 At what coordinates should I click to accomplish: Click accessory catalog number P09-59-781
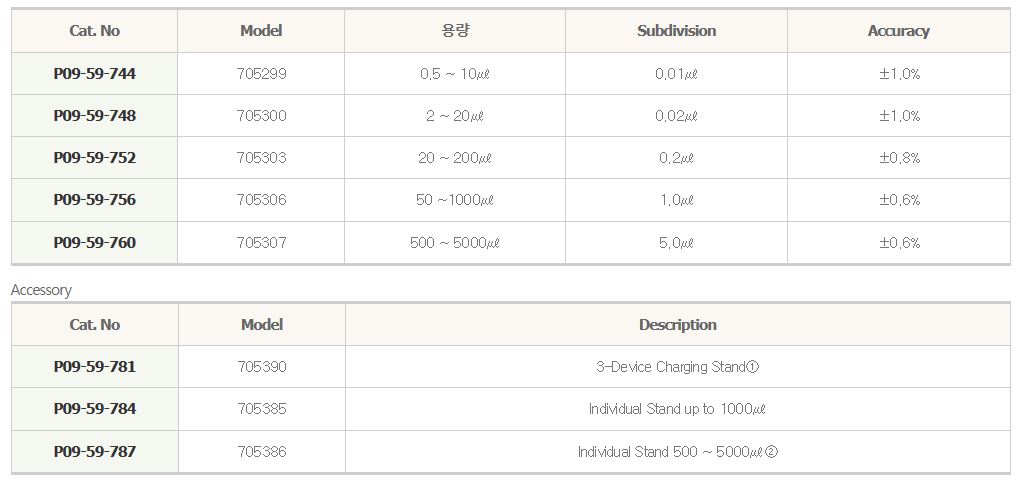click(95, 367)
